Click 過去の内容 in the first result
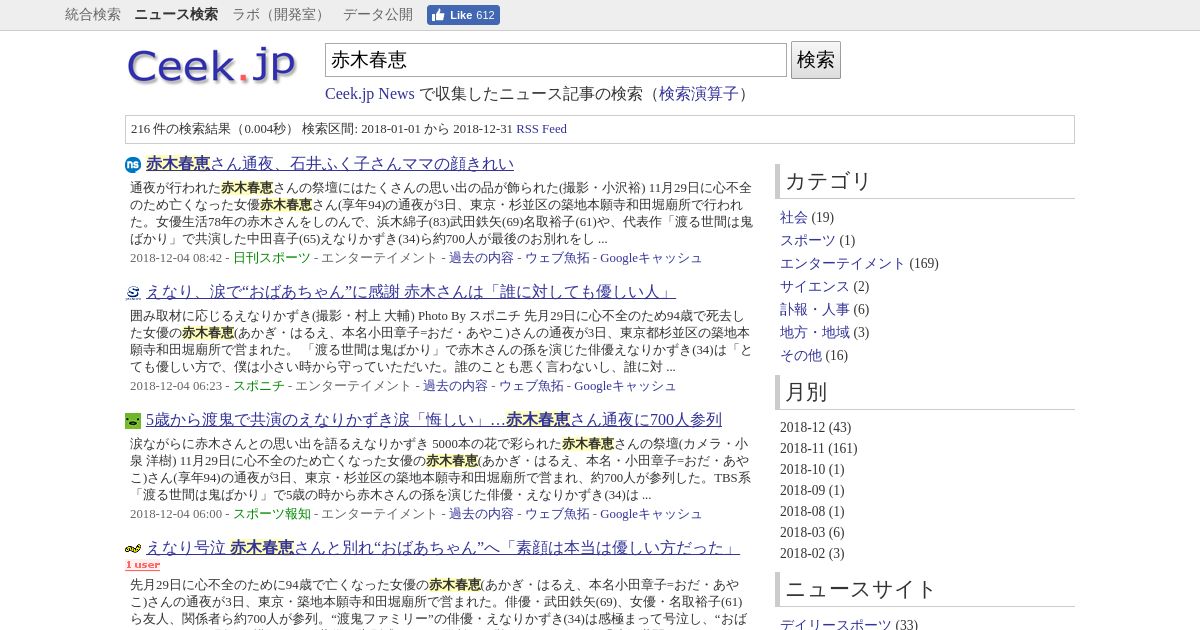 coord(481,258)
